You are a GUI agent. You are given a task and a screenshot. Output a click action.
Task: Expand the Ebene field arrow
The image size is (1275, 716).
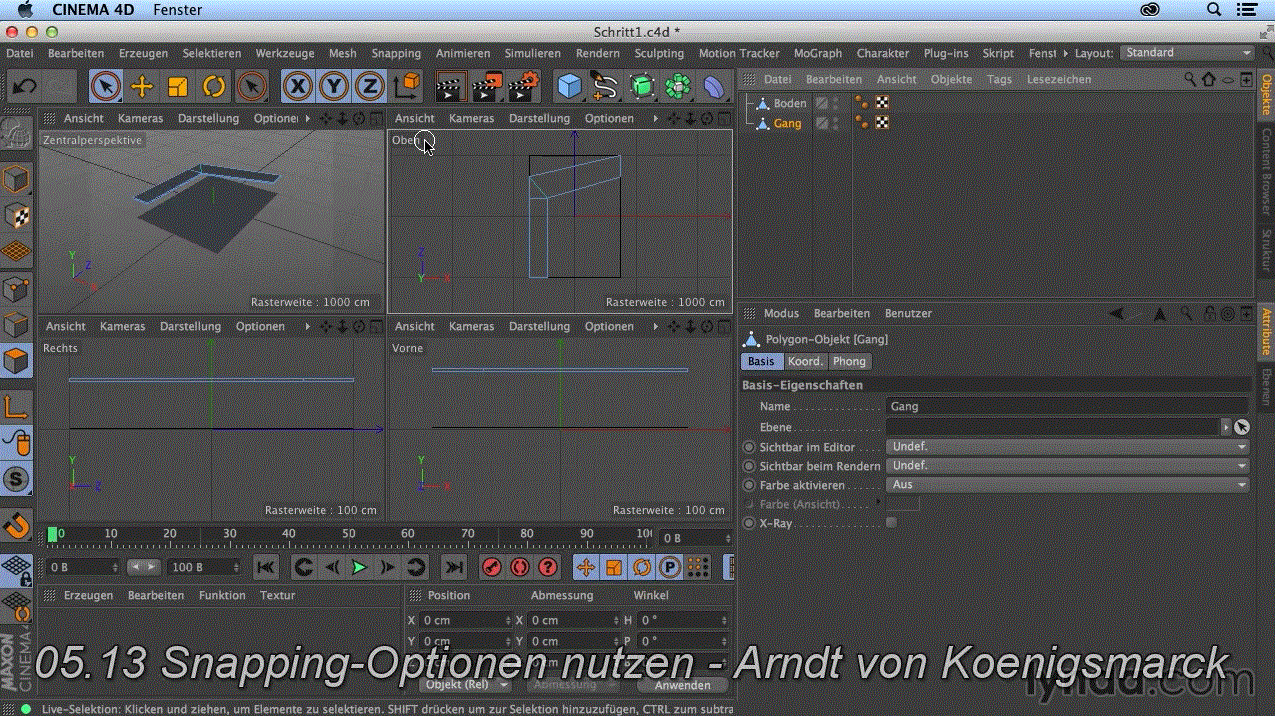point(1226,426)
